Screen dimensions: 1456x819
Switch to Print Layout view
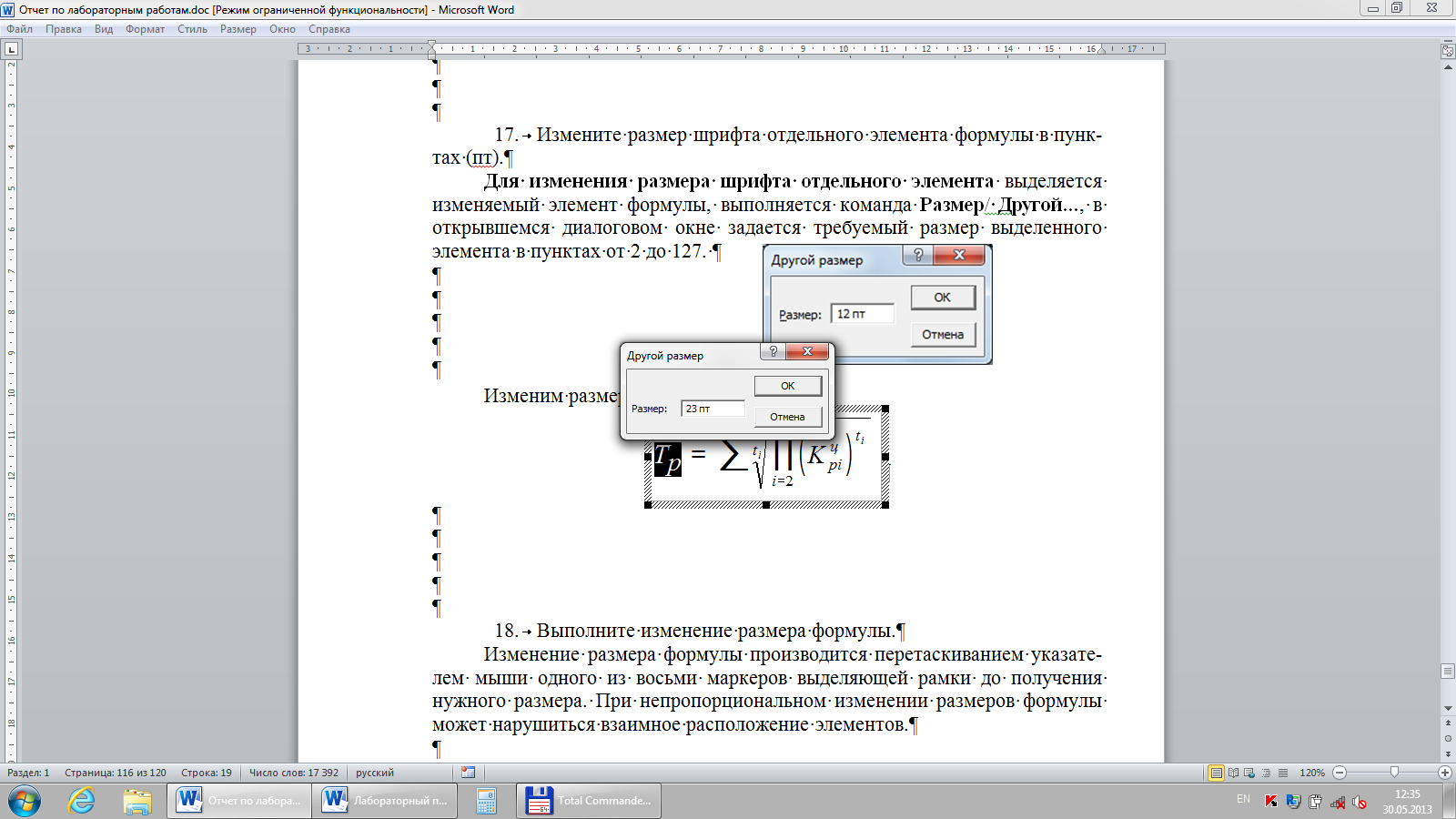(x=1216, y=773)
